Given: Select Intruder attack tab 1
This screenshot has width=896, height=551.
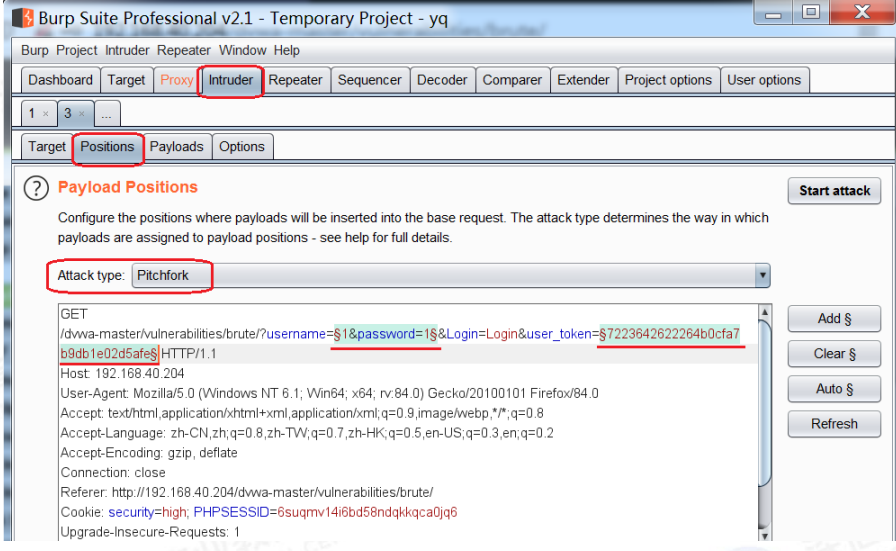Looking at the screenshot, I should 32,113.
